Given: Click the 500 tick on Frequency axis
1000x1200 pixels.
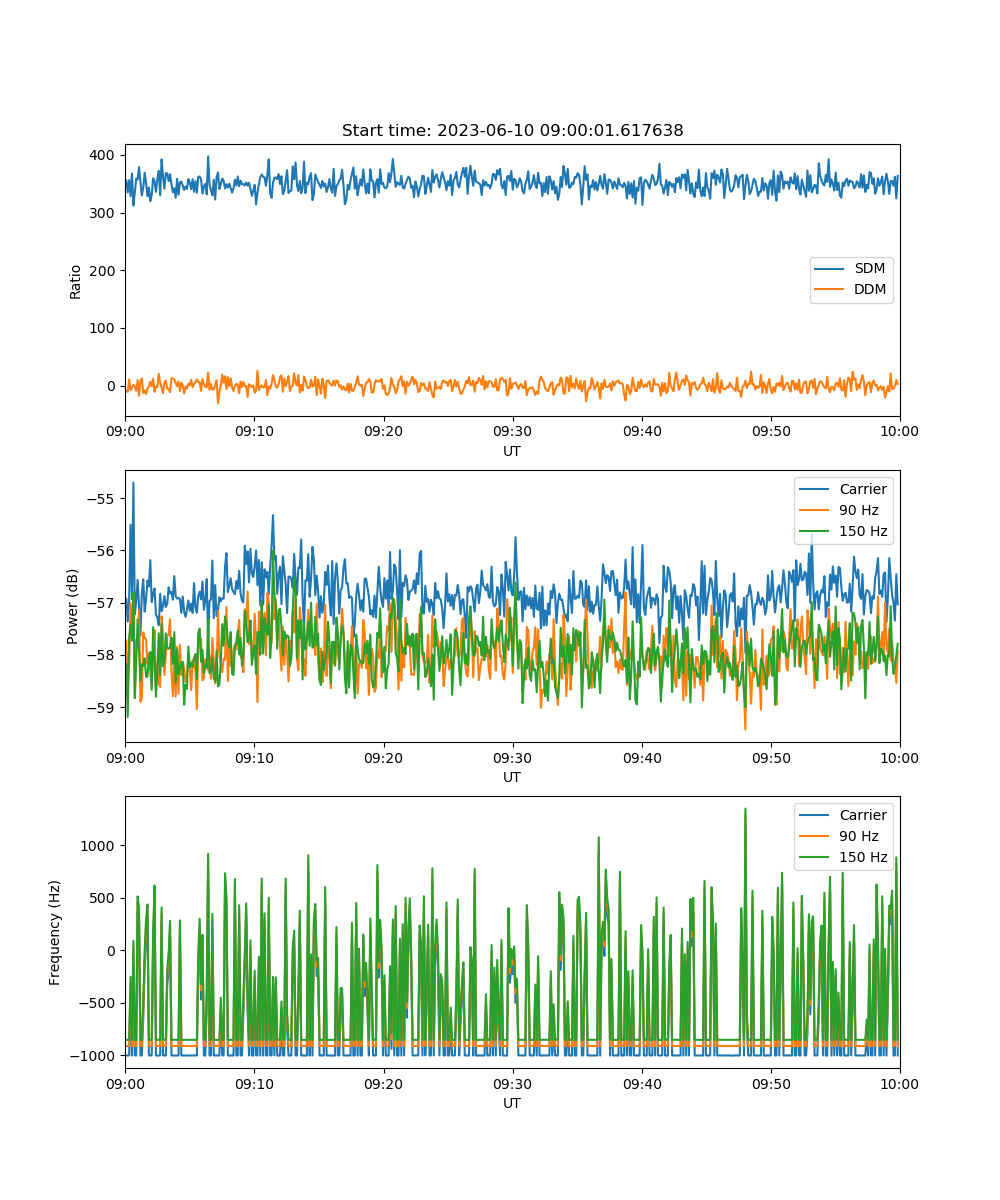Looking at the screenshot, I should coord(104,898).
